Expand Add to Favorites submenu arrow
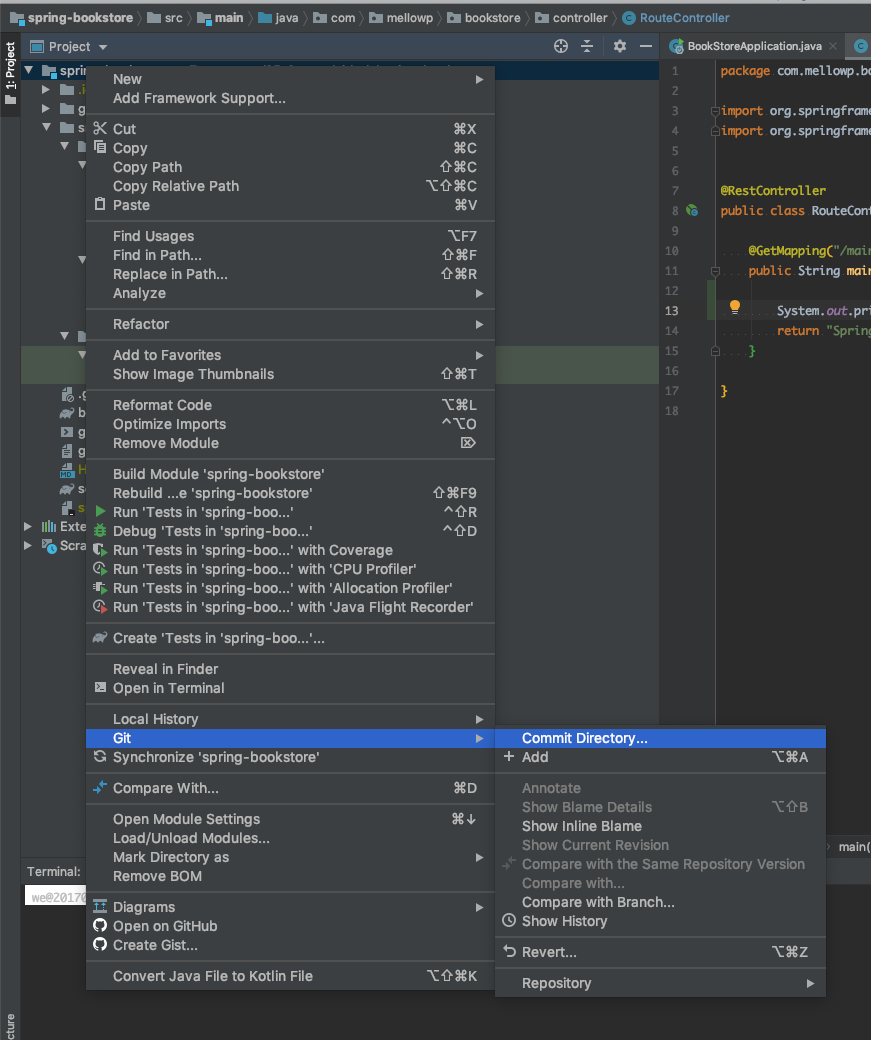Image resolution: width=871 pixels, height=1040 pixels. [x=479, y=355]
